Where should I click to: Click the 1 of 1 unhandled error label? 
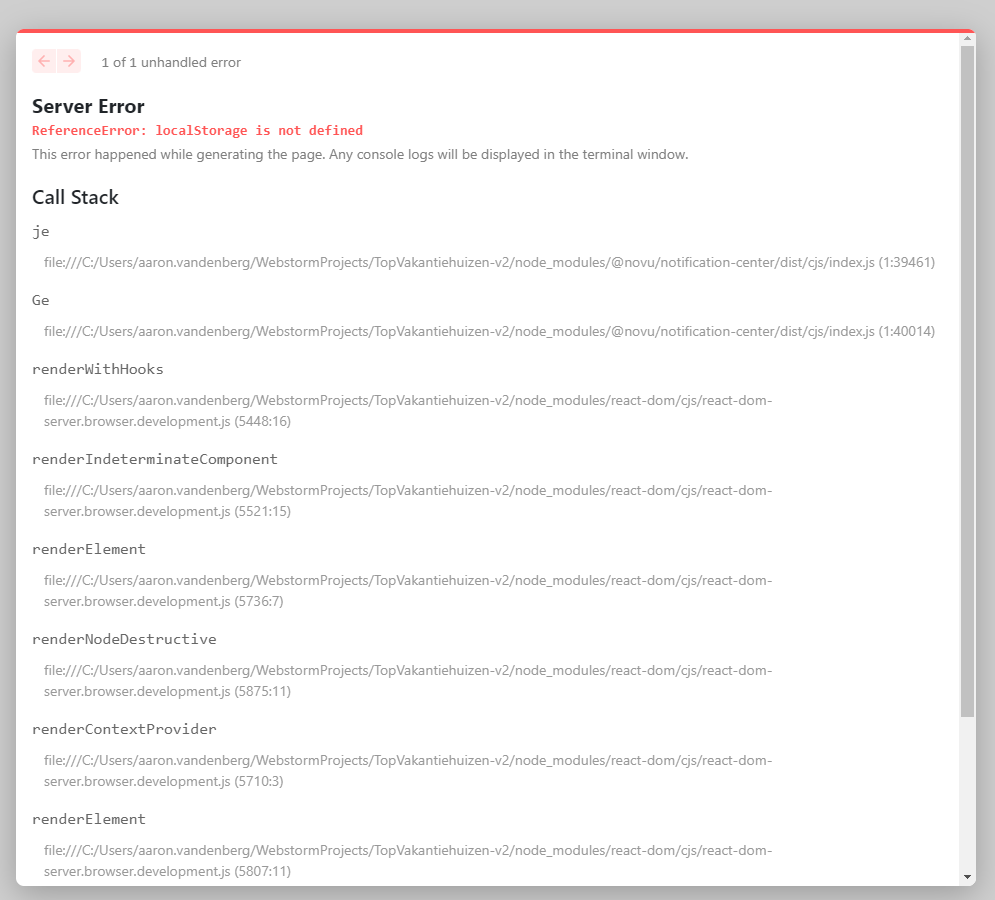[171, 62]
